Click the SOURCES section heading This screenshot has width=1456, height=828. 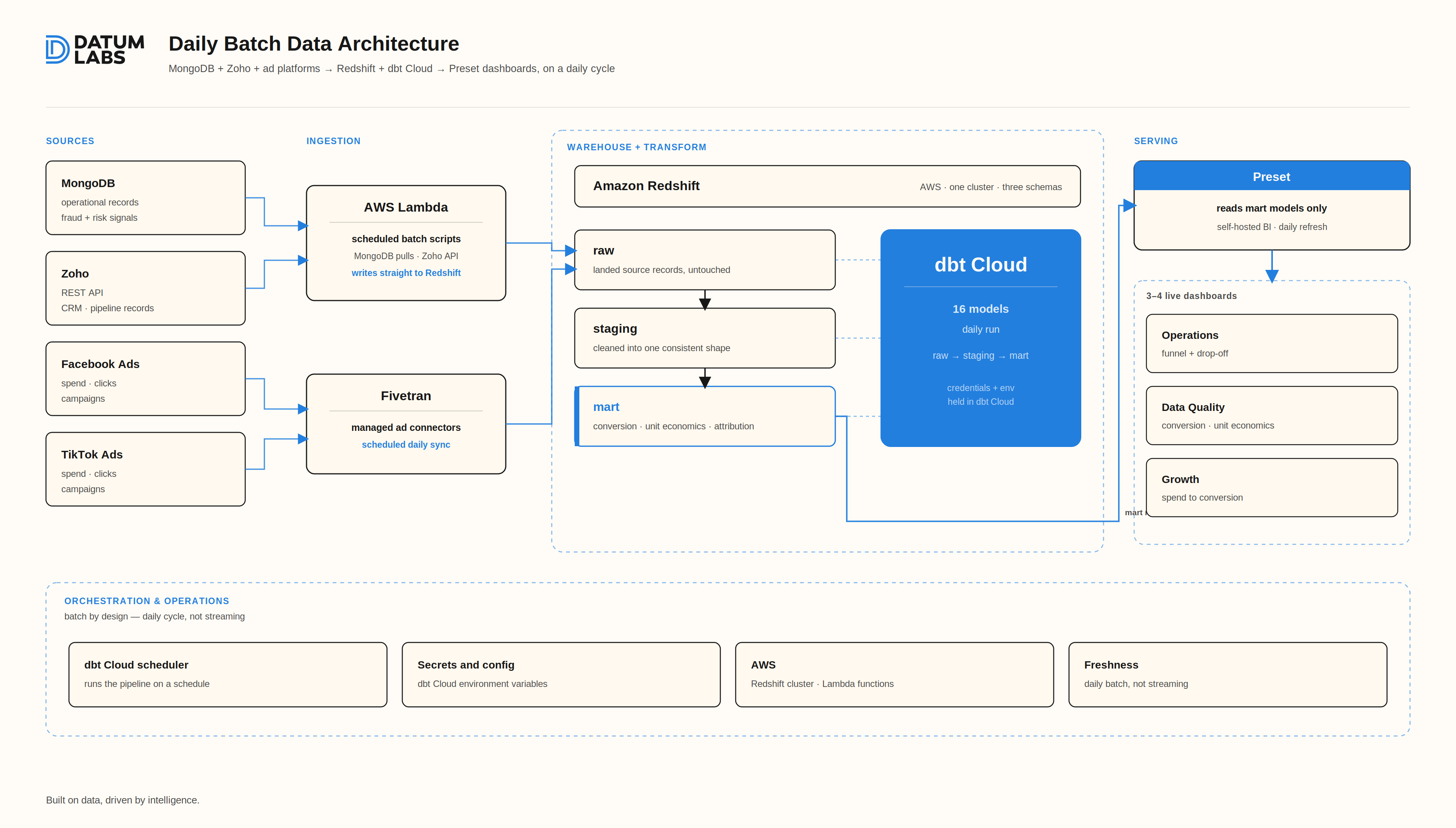tap(70, 141)
